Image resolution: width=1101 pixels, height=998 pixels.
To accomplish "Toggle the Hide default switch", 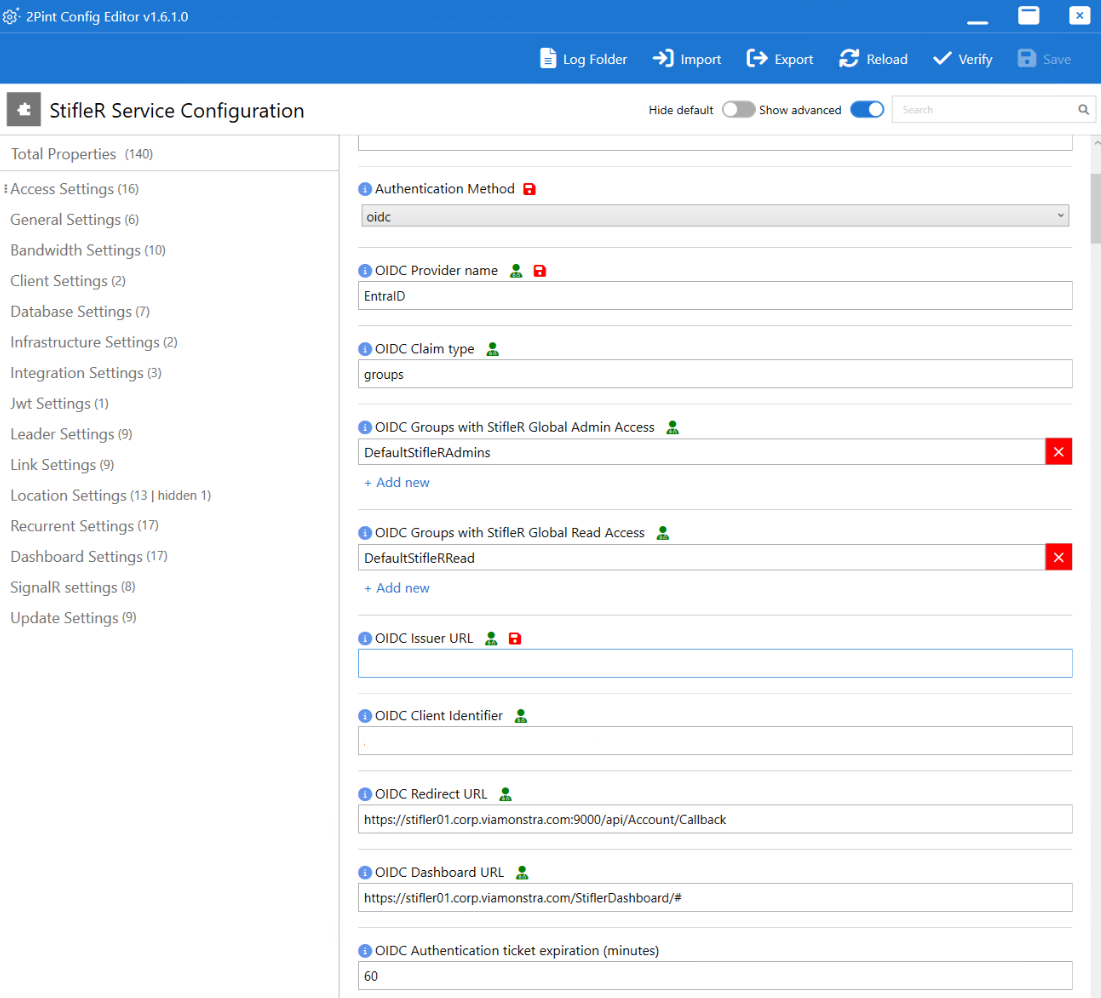I will (x=738, y=110).
